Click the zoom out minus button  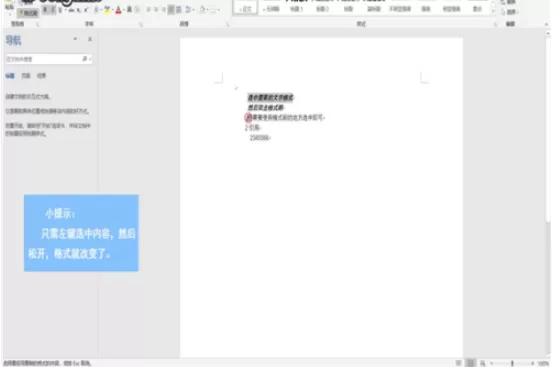492,363
